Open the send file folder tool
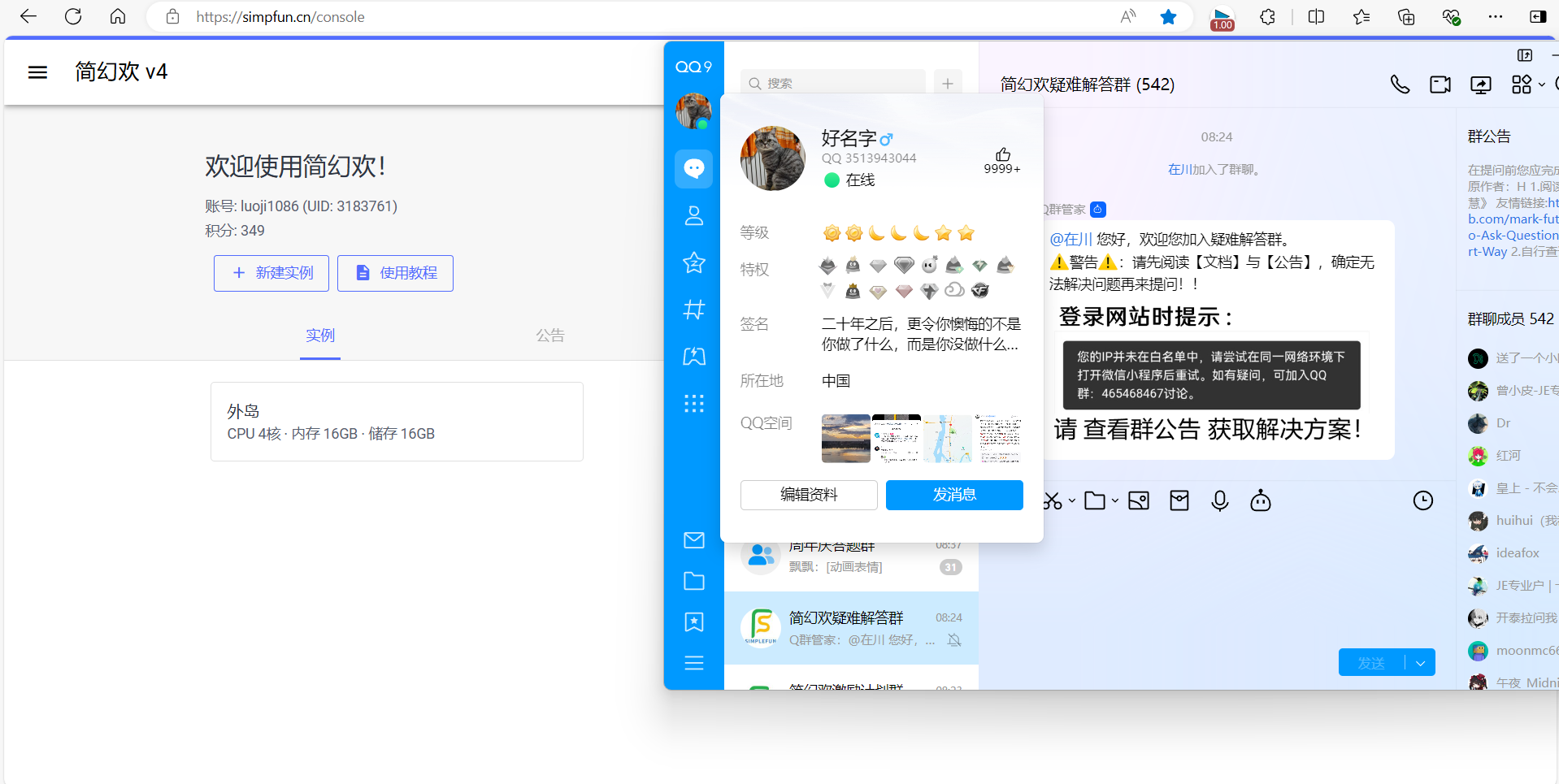Viewport: 1559px width, 784px height. (1095, 501)
